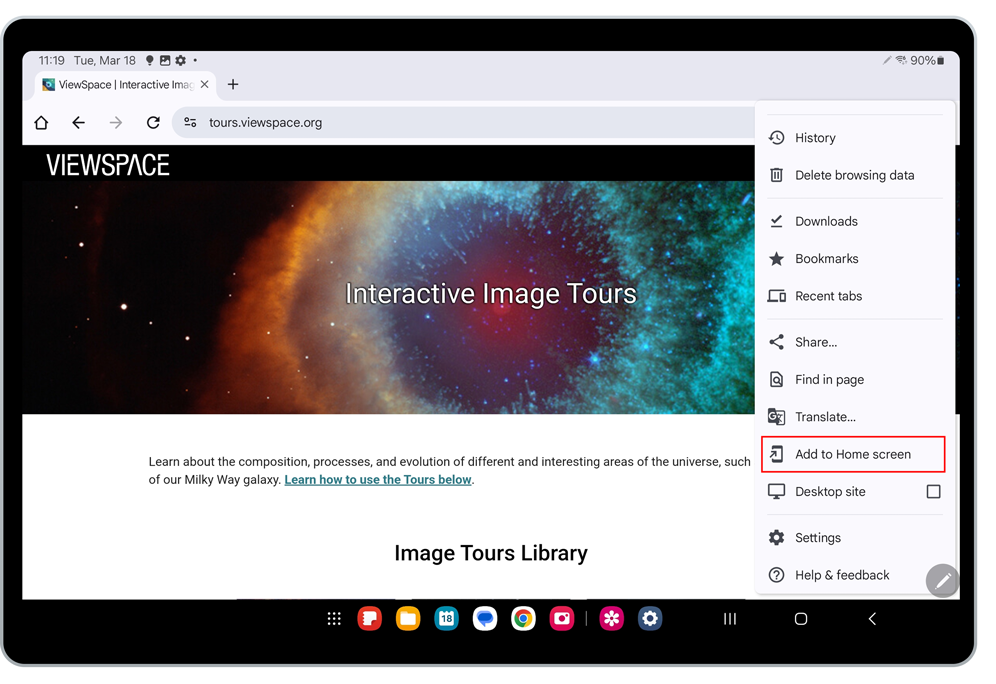
Task: Tap the forward navigation arrow
Action: [116, 123]
